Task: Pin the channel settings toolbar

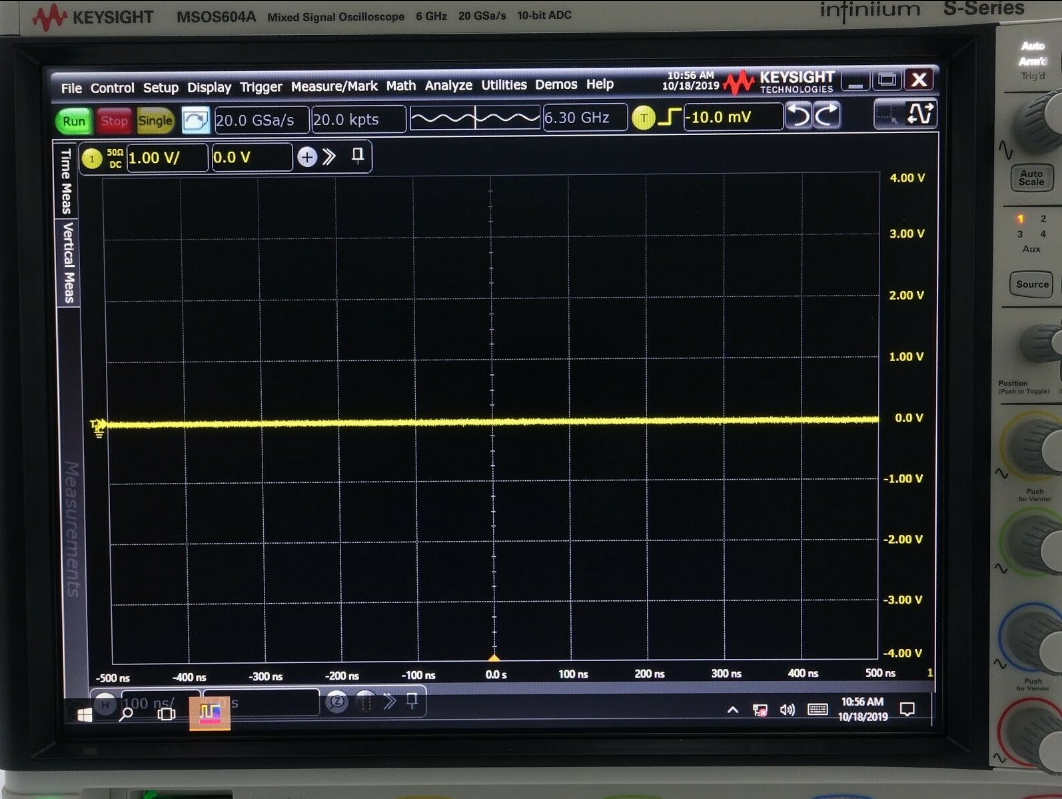Action: (357, 157)
